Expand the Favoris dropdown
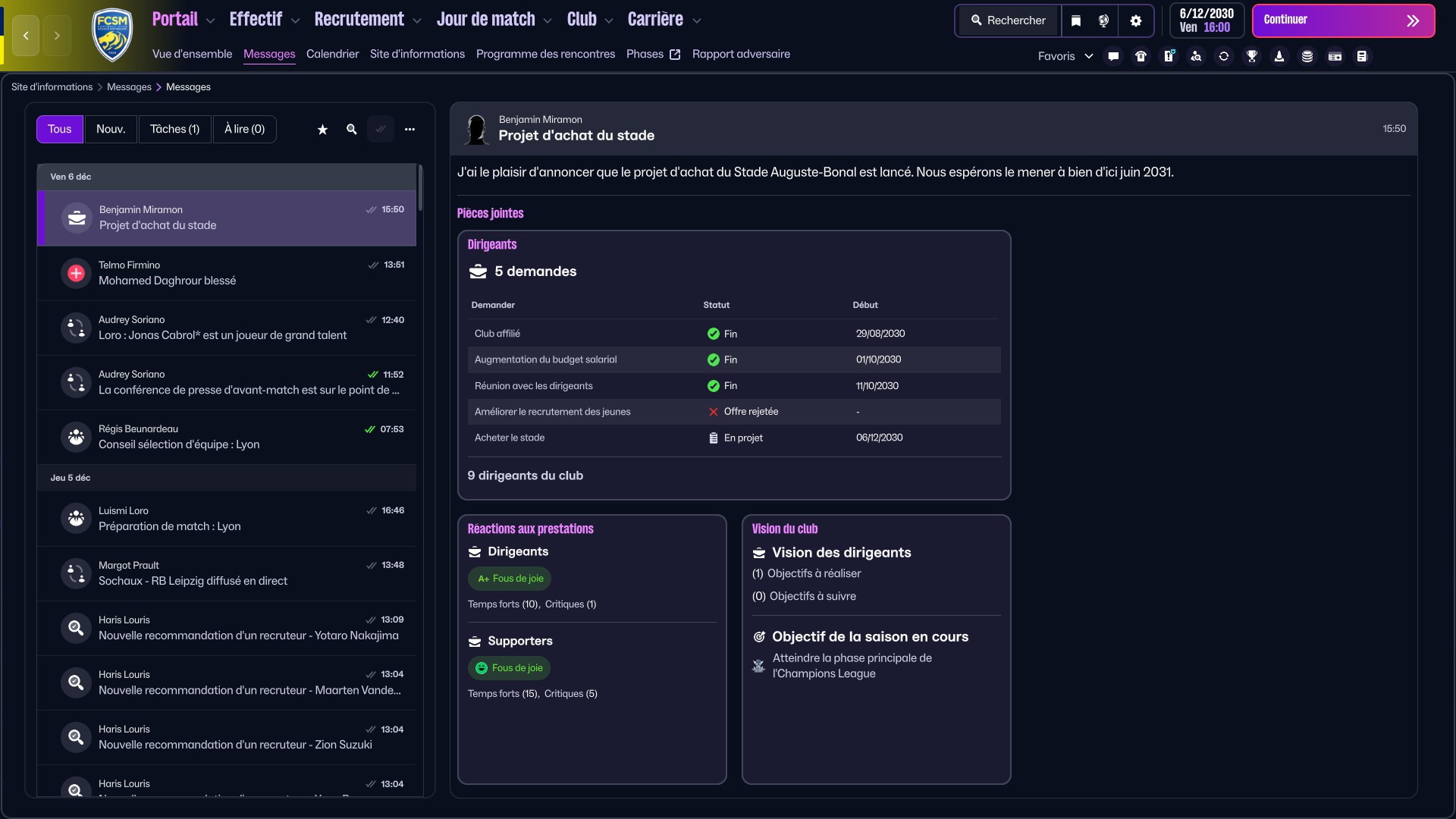This screenshot has height=819, width=1456. tap(1065, 56)
